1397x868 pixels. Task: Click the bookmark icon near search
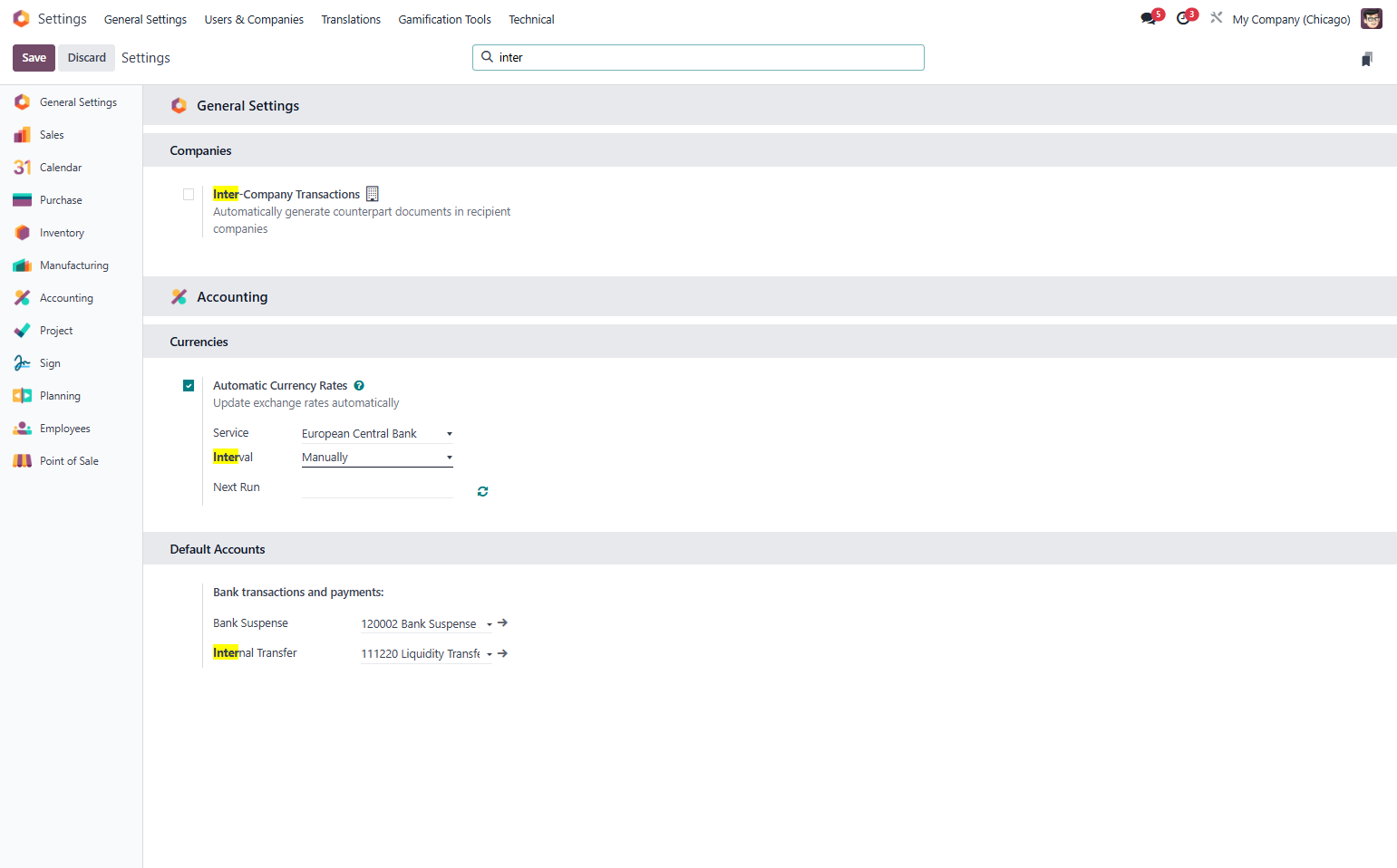(1367, 59)
